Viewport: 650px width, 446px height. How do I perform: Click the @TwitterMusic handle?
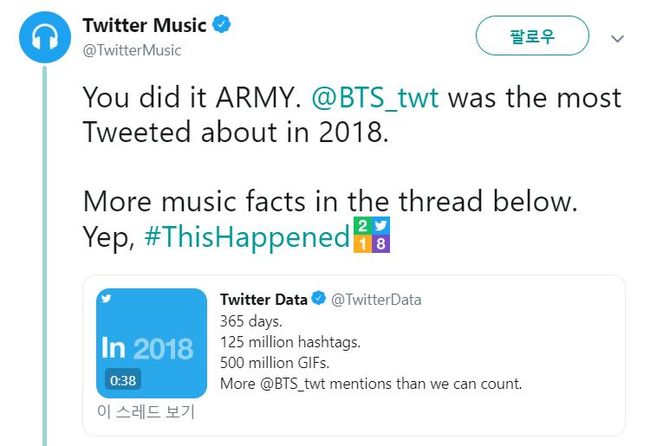coord(132,49)
